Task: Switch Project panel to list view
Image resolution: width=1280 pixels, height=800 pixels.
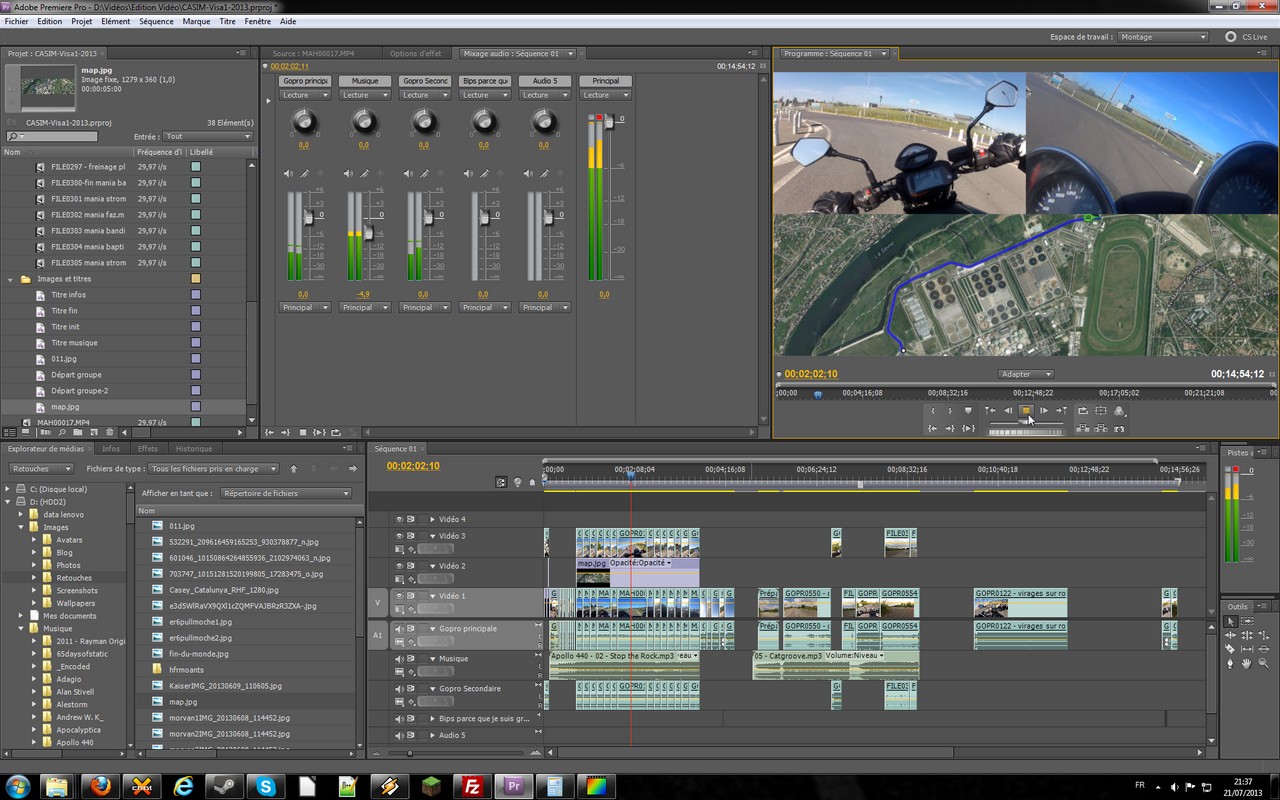Action: pos(10,432)
